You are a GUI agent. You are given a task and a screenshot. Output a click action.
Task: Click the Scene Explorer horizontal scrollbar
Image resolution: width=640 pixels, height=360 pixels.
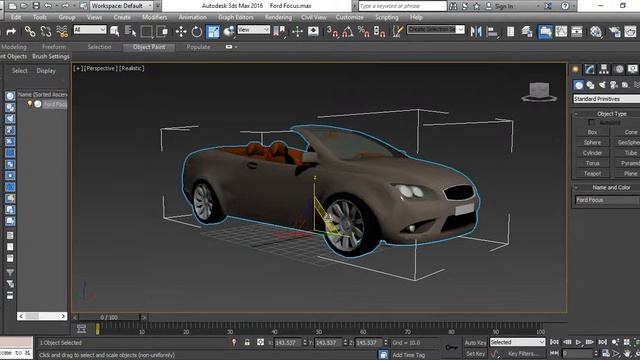pyautogui.click(x=42, y=316)
